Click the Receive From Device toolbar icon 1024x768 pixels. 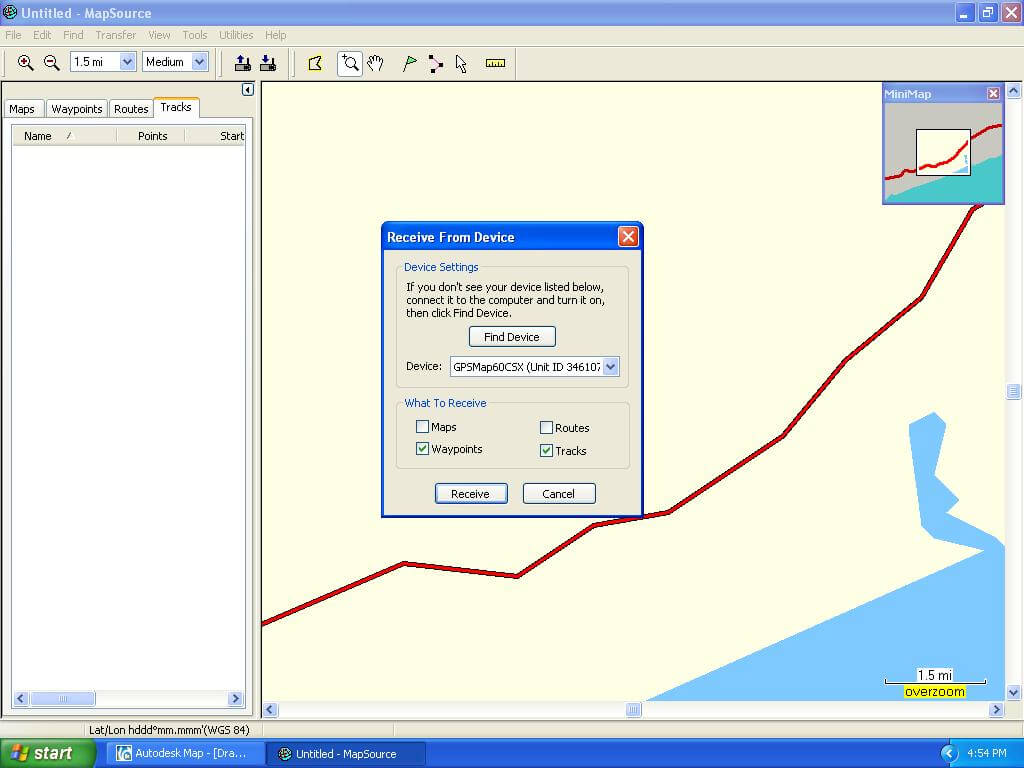(268, 63)
